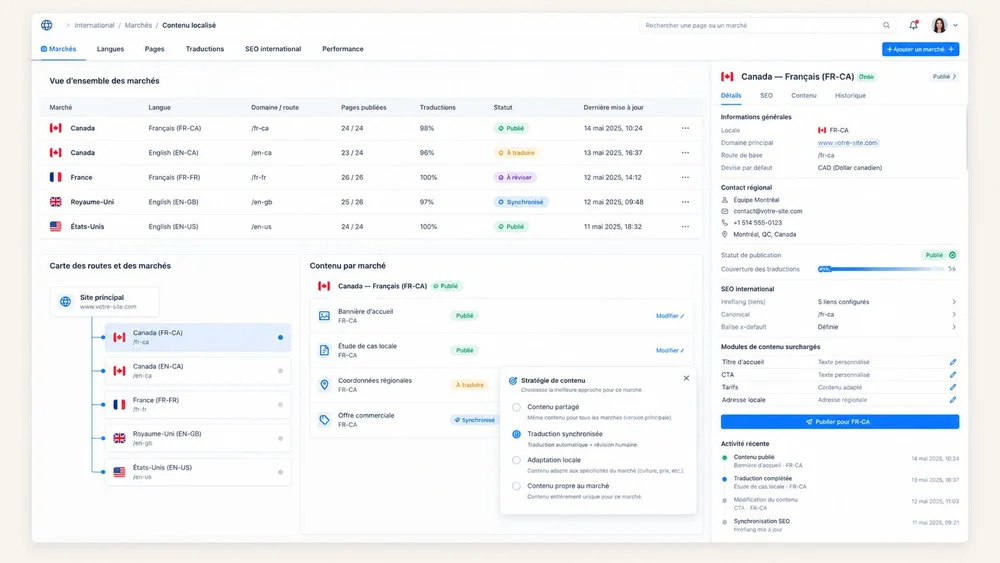Click the Couverture des traductions progress bar
This screenshot has width=1000, height=563.
pos(881,269)
